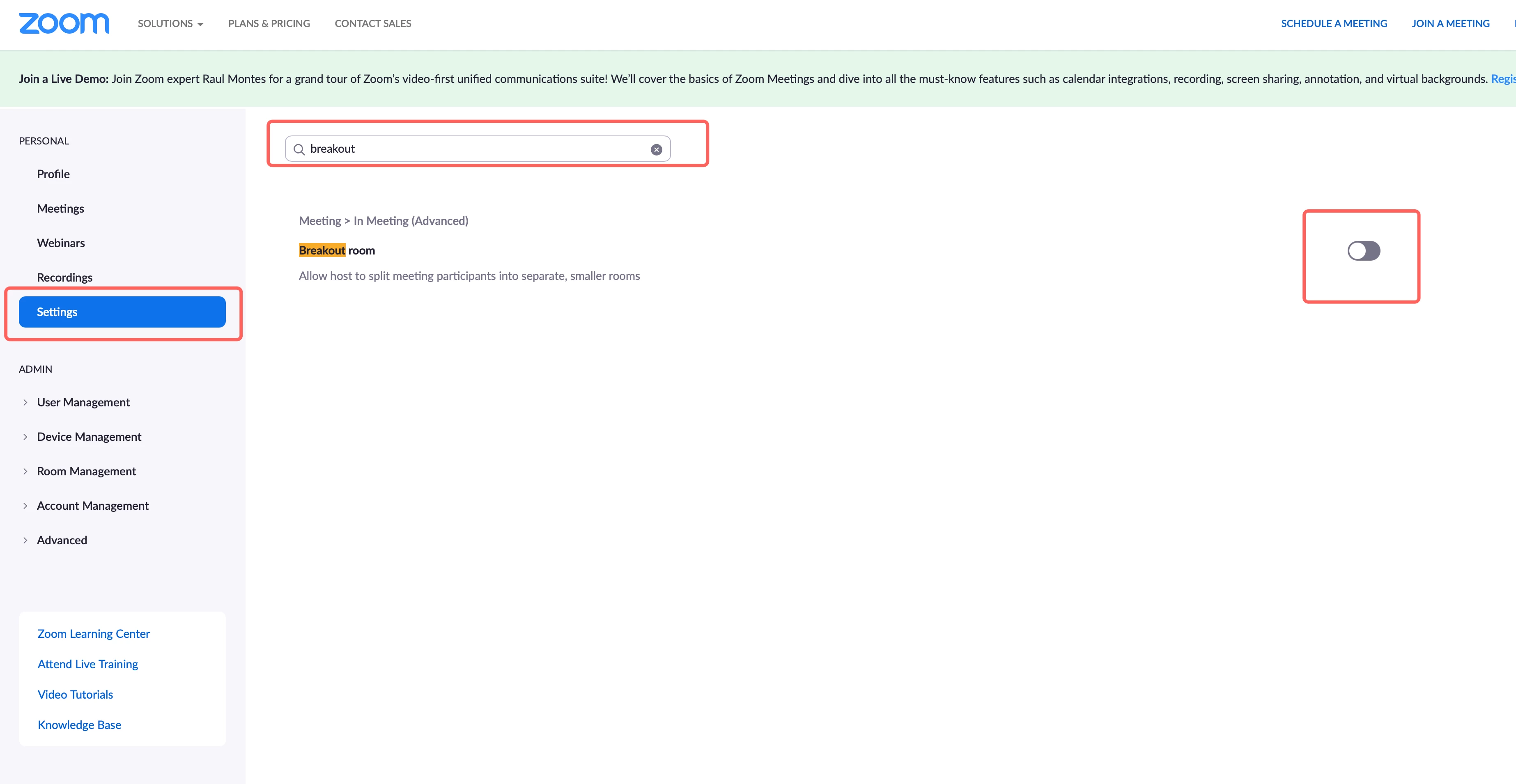Expand Room Management chevron

tap(25, 472)
